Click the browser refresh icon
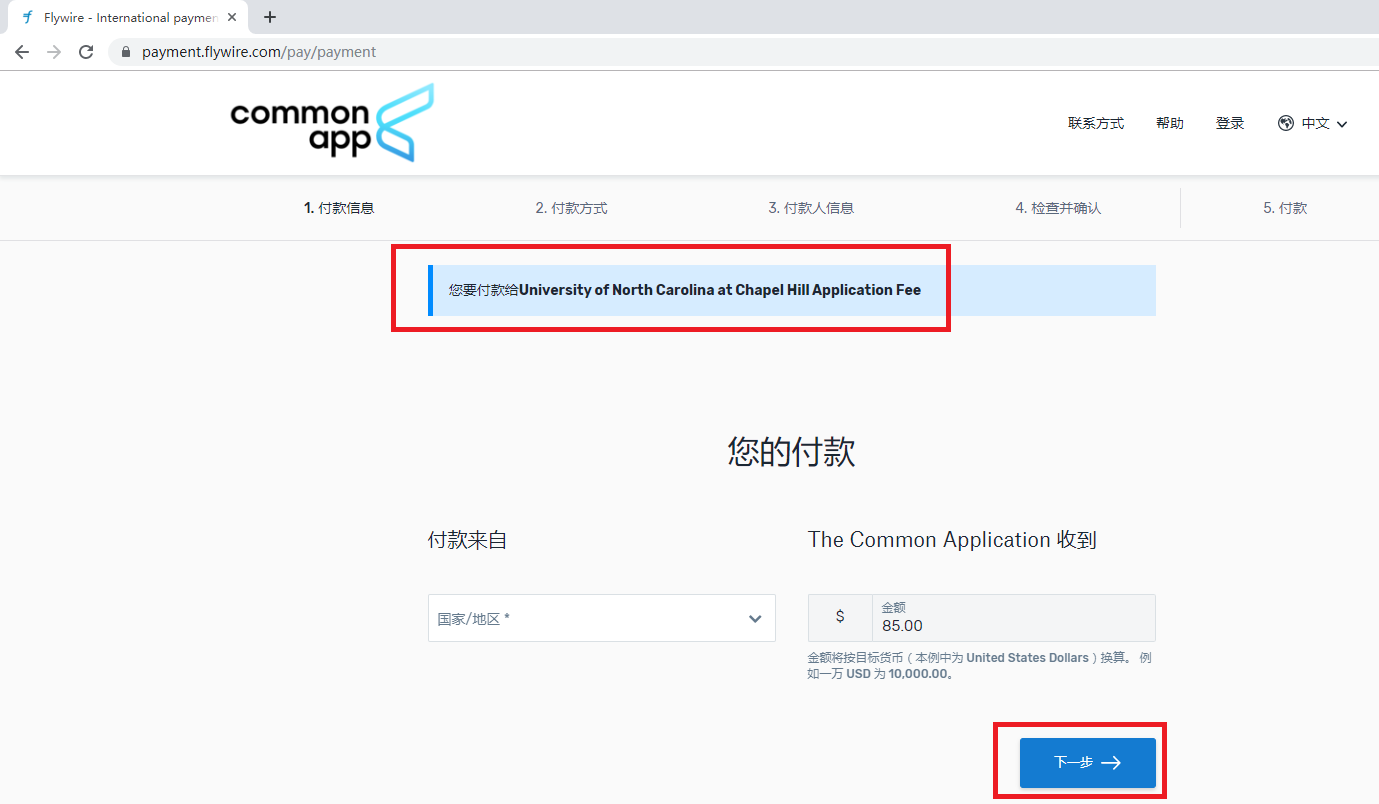The image size is (1379, 804). coord(85,51)
